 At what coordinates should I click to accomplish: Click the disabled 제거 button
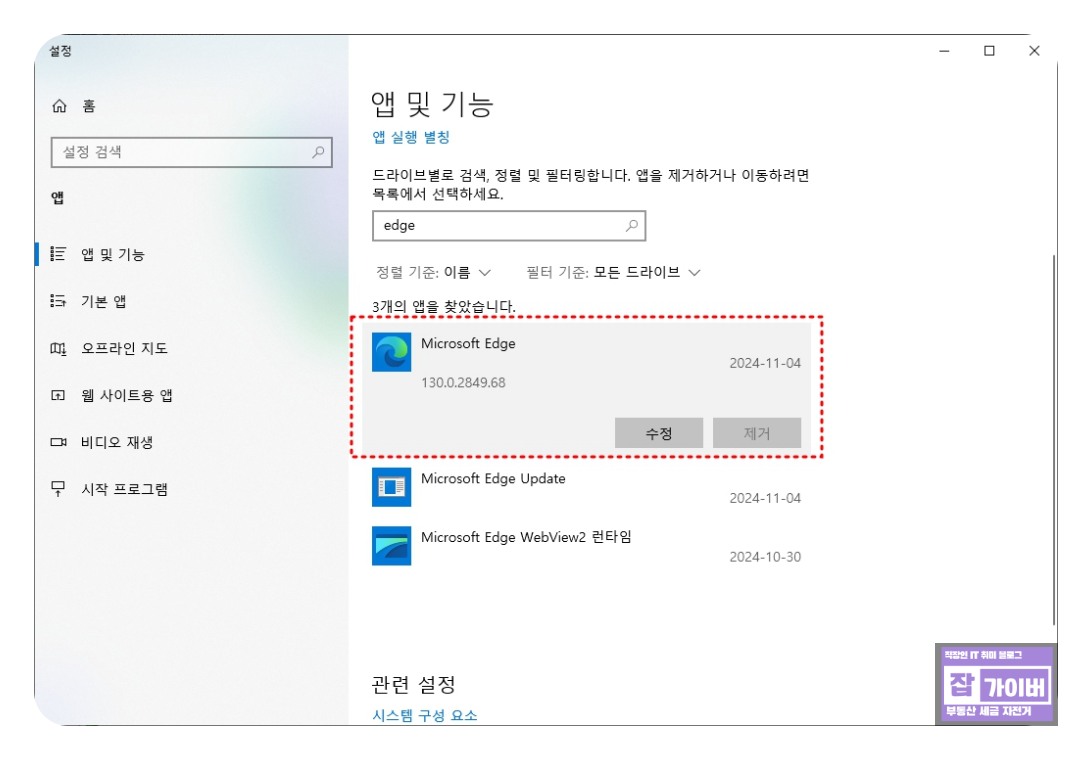[x=757, y=433]
